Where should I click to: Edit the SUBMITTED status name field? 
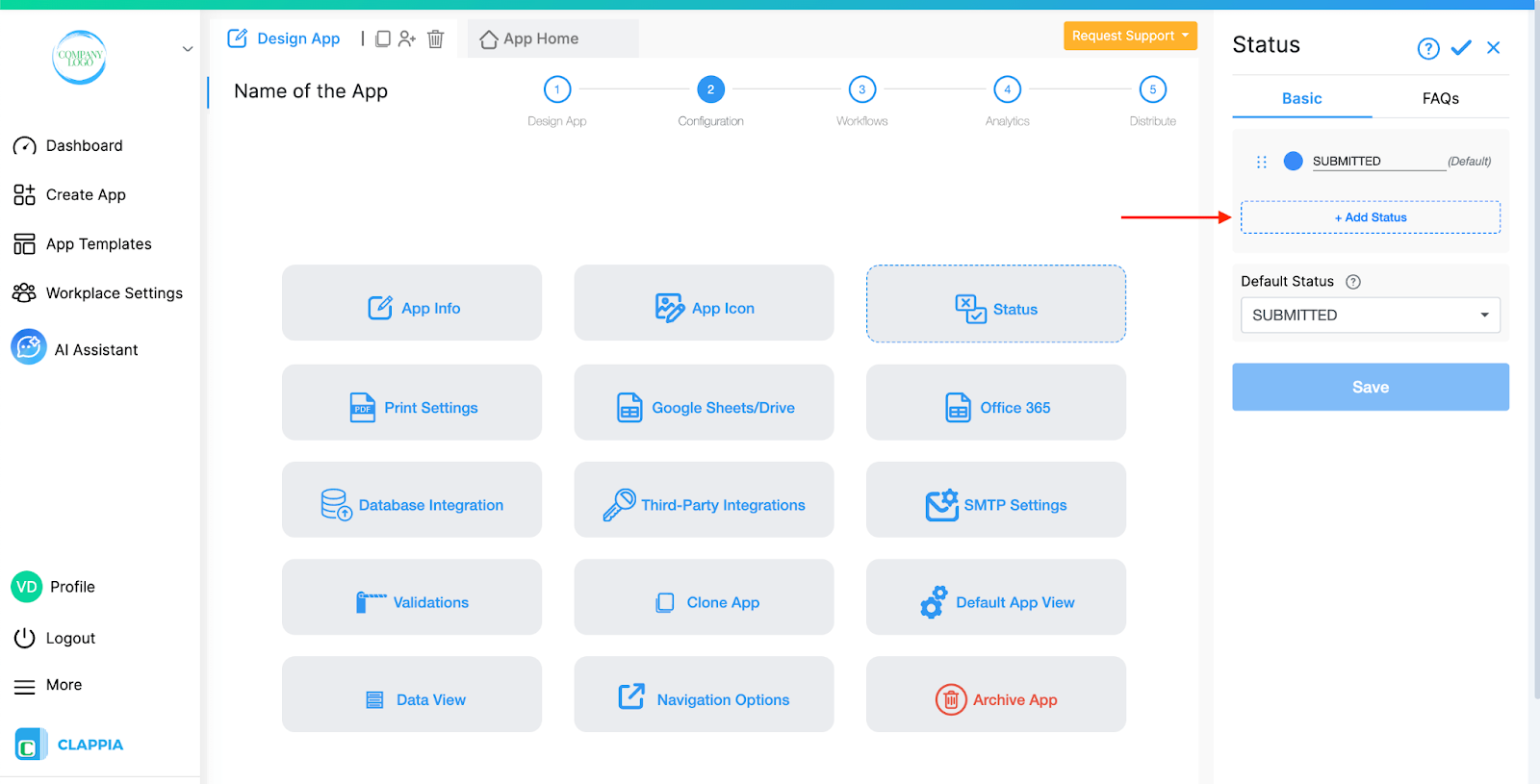(1378, 162)
